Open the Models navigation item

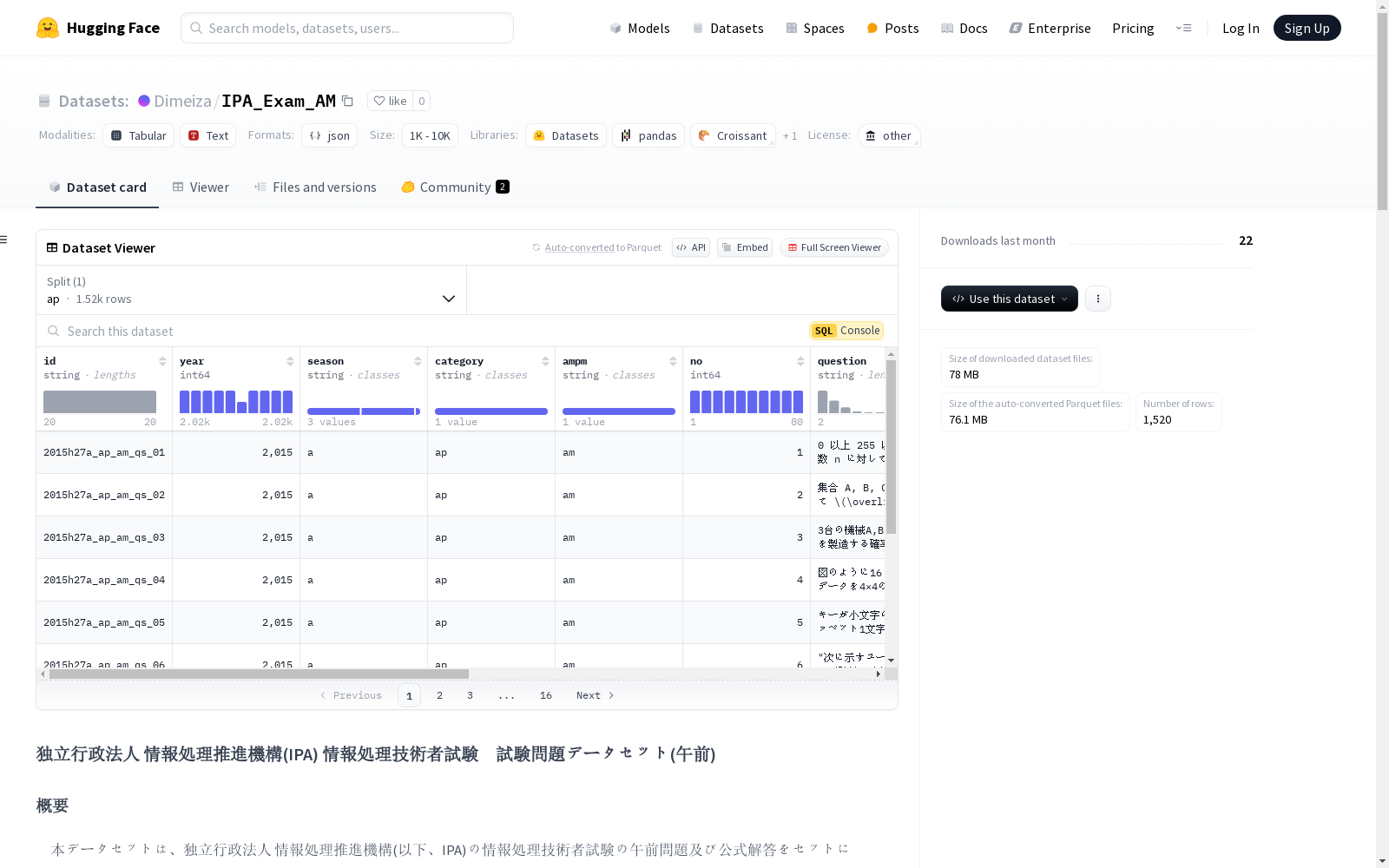coord(640,28)
